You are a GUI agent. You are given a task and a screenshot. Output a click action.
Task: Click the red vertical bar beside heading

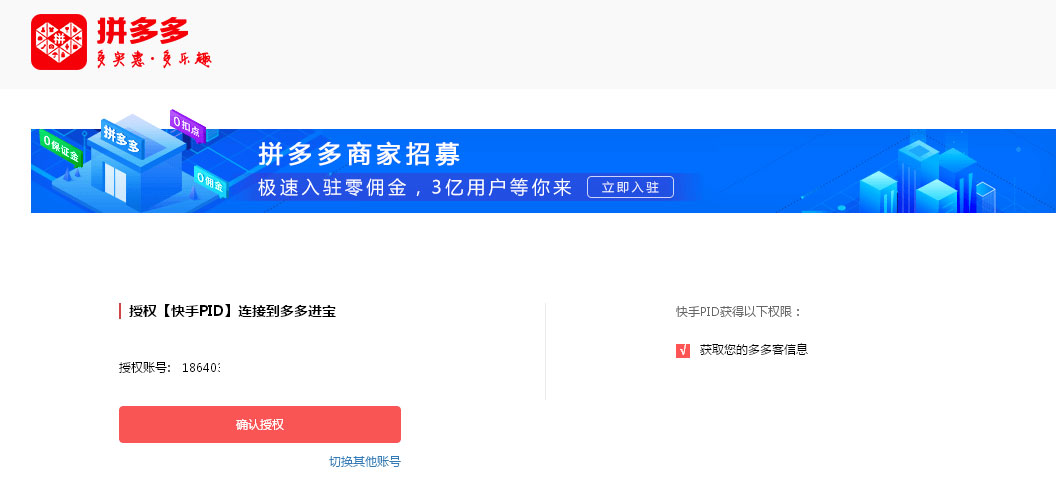point(120,312)
